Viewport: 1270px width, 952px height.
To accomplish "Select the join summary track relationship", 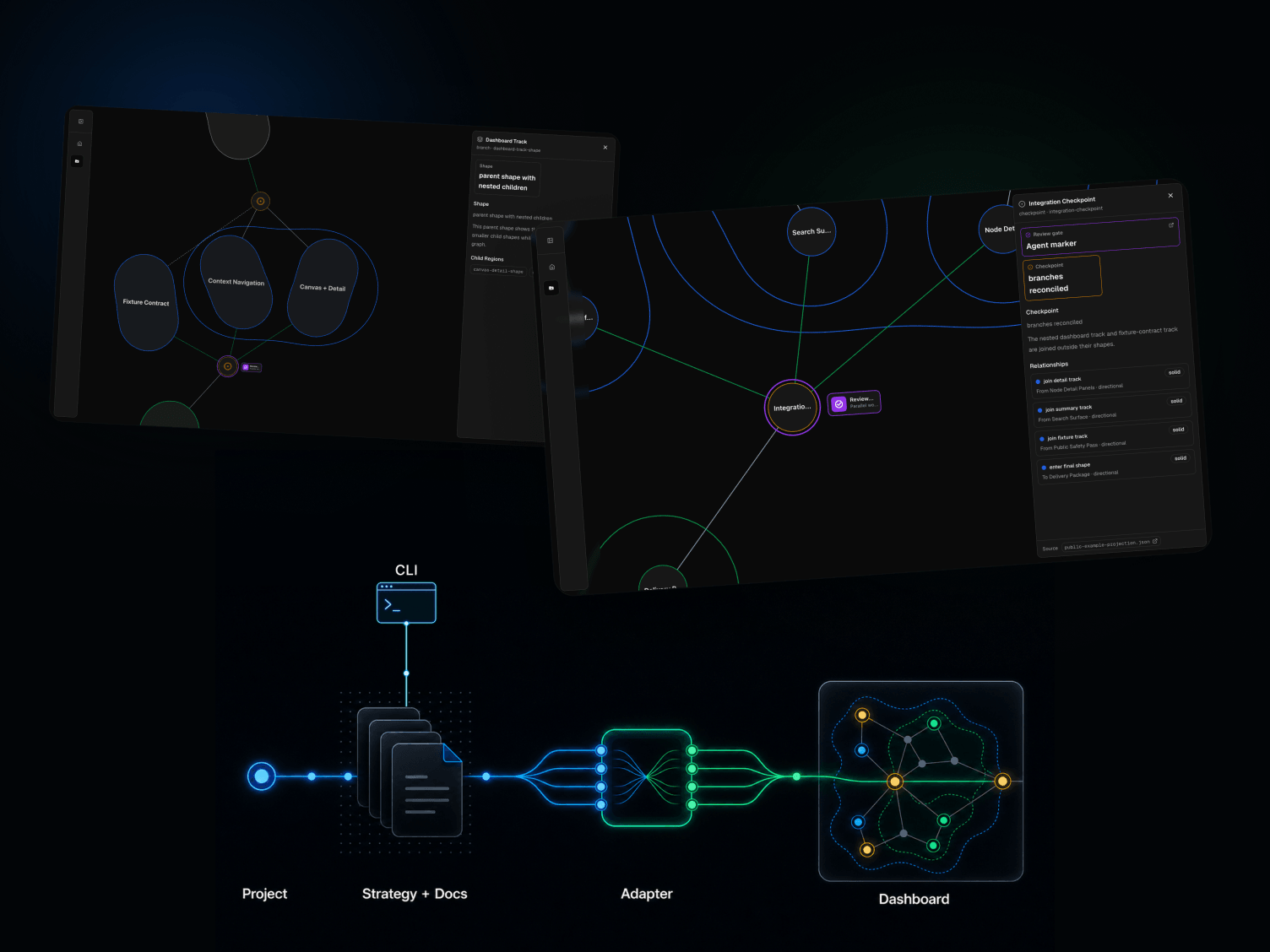I will [1112, 411].
